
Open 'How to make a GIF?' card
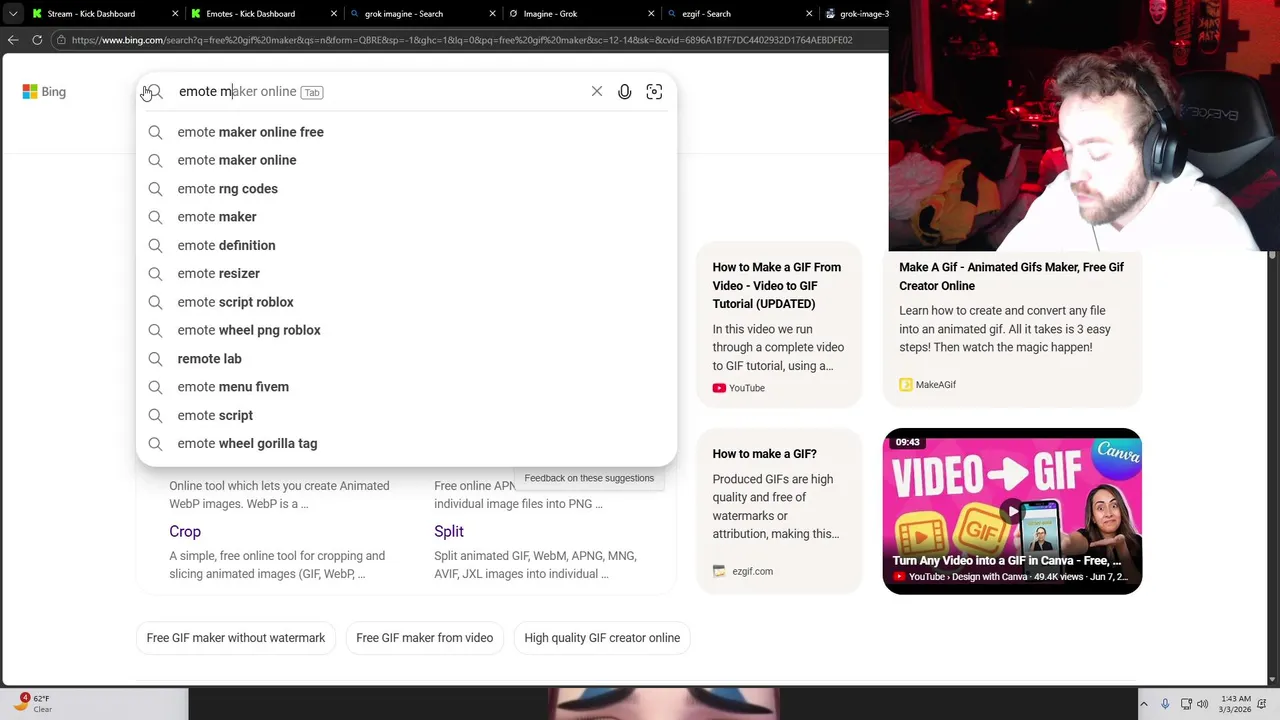point(779,511)
